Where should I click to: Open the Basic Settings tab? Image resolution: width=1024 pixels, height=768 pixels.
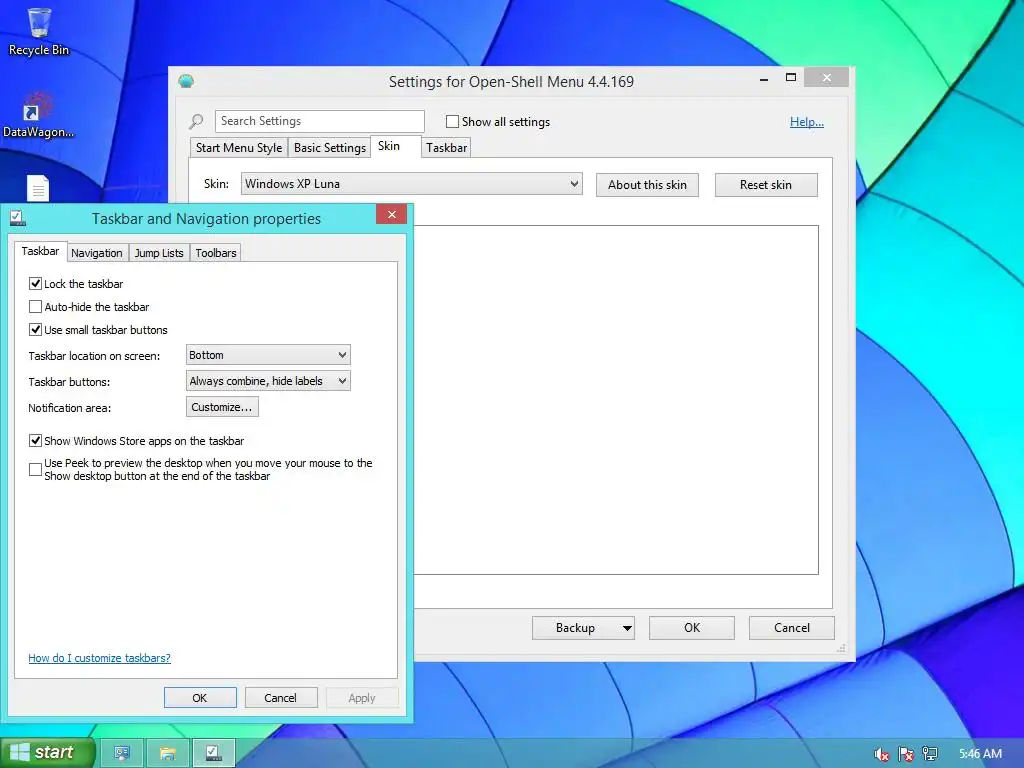(x=330, y=148)
